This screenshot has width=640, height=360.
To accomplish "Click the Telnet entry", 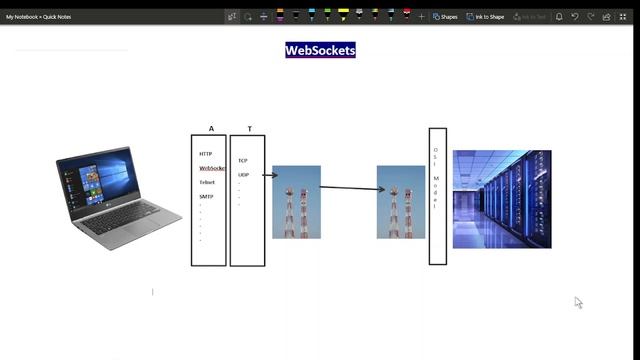I will tap(207, 182).
